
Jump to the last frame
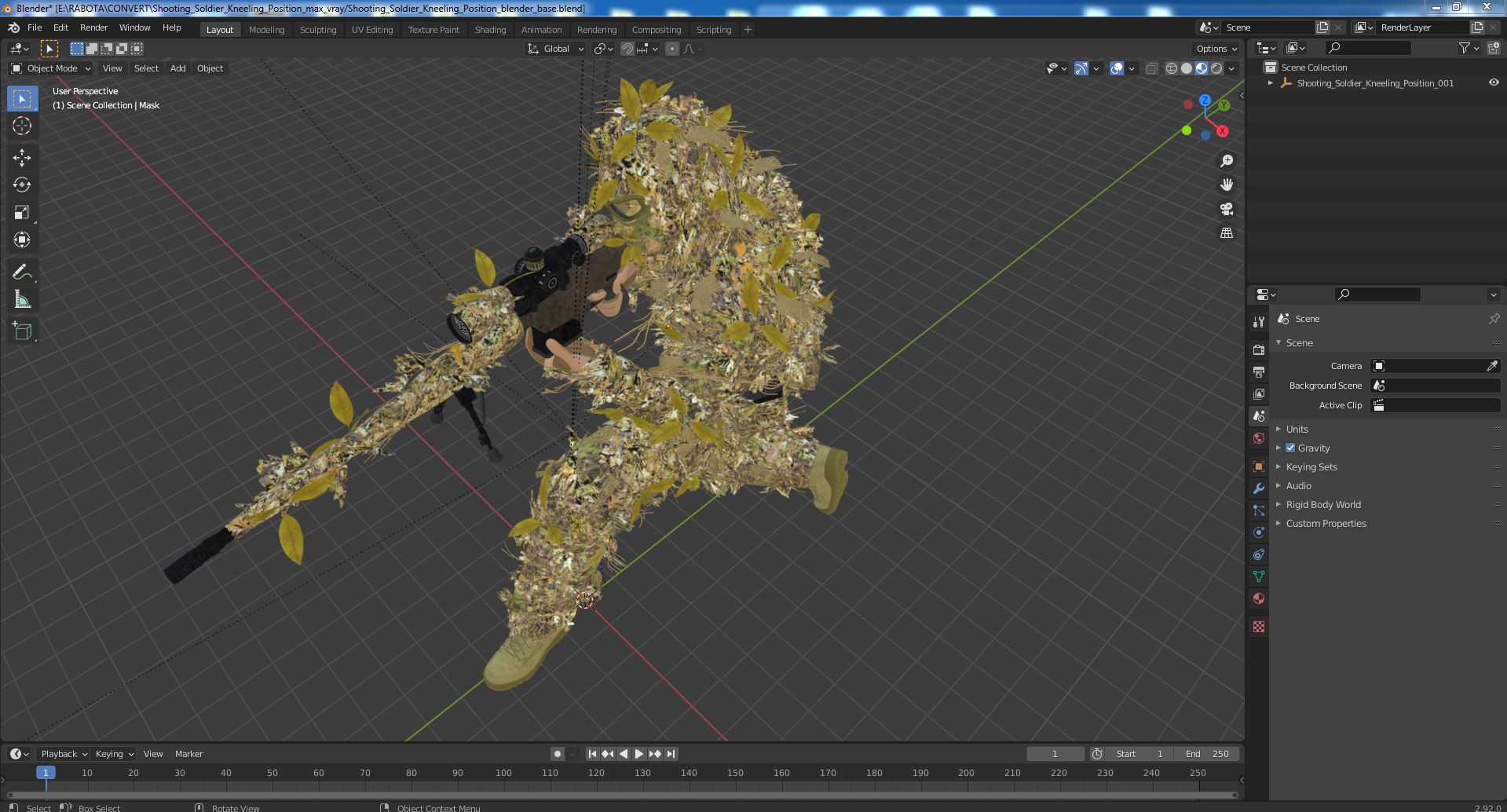click(x=671, y=754)
